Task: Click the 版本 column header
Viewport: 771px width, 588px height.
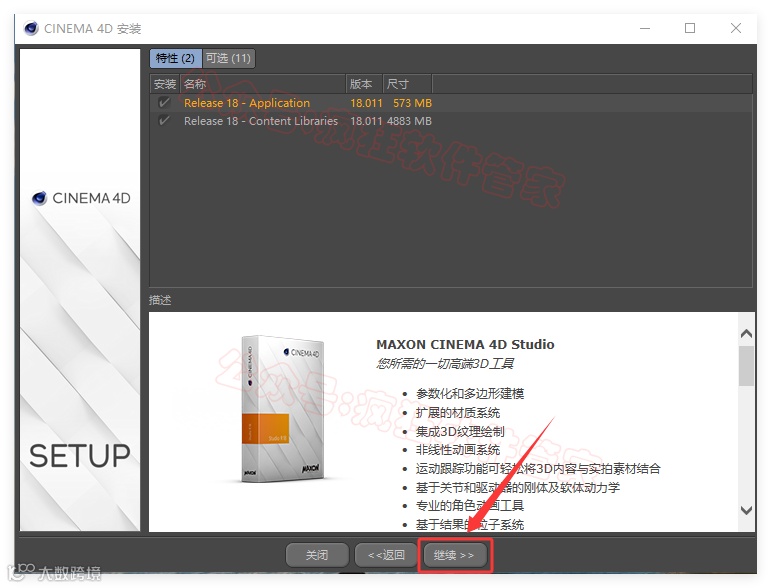Action: (364, 84)
